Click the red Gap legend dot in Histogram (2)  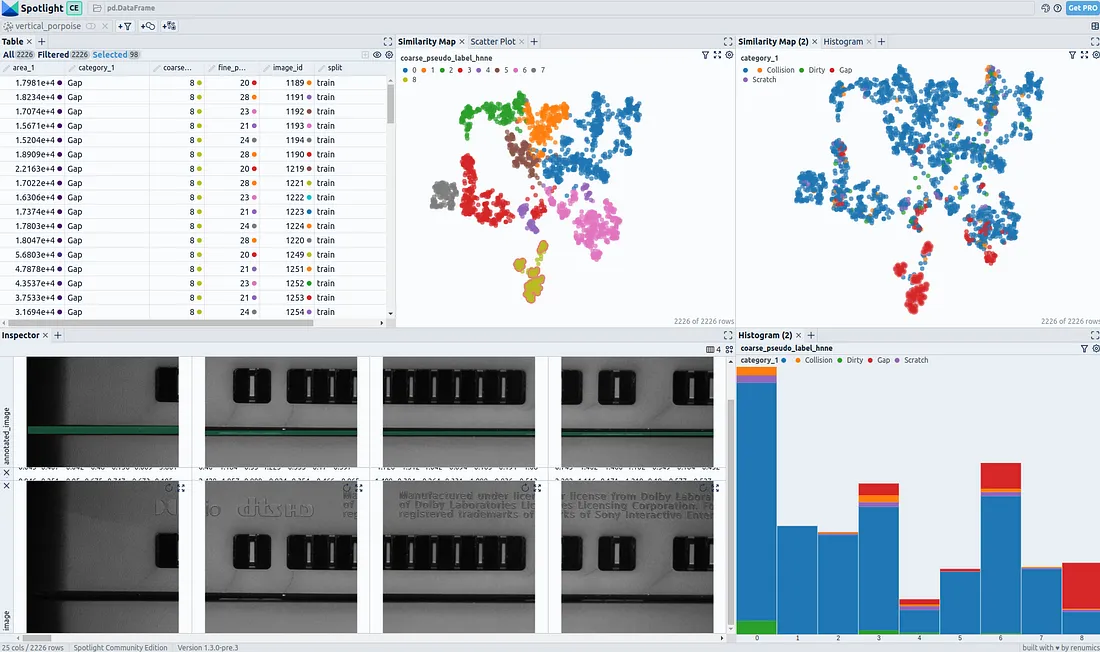(x=870, y=360)
